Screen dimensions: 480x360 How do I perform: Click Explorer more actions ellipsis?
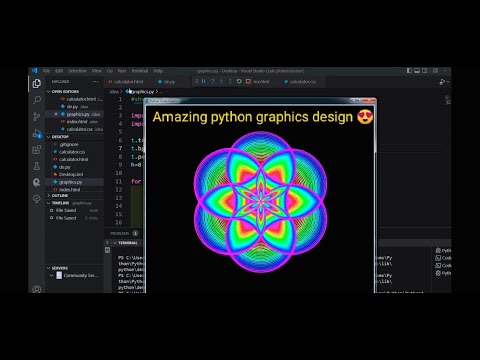(96, 82)
